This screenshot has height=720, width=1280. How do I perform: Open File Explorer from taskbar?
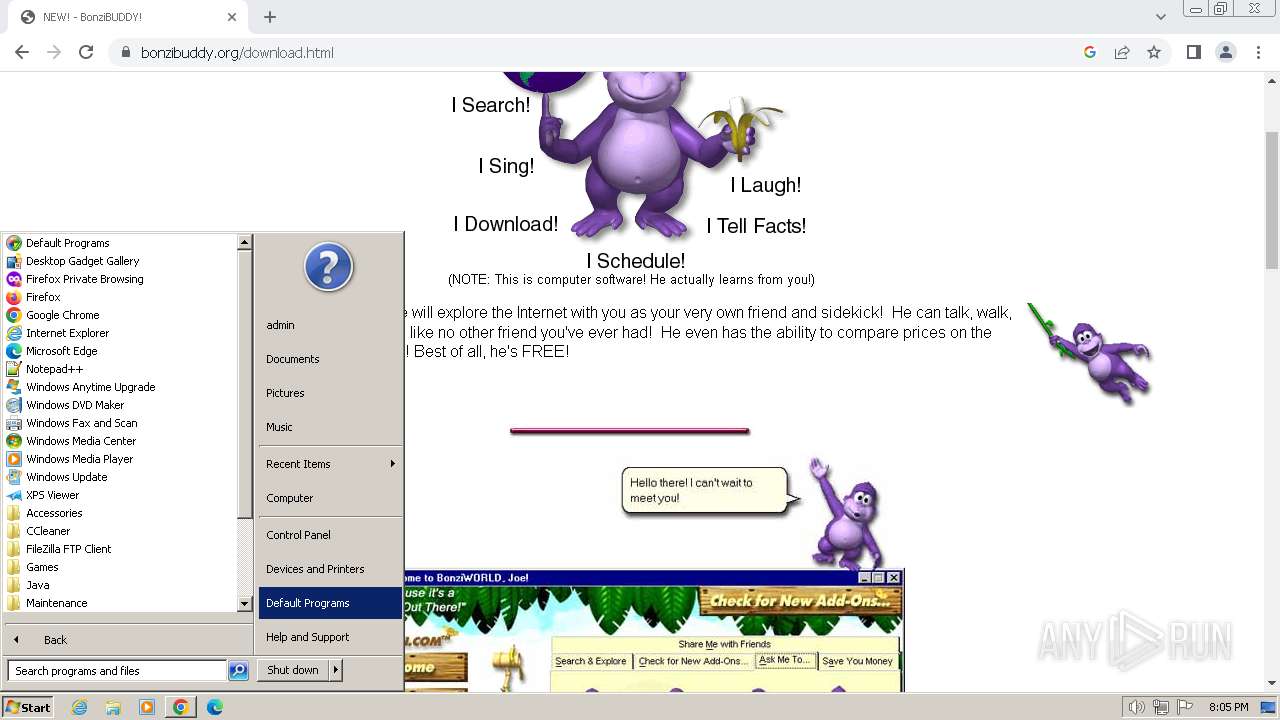coord(113,707)
